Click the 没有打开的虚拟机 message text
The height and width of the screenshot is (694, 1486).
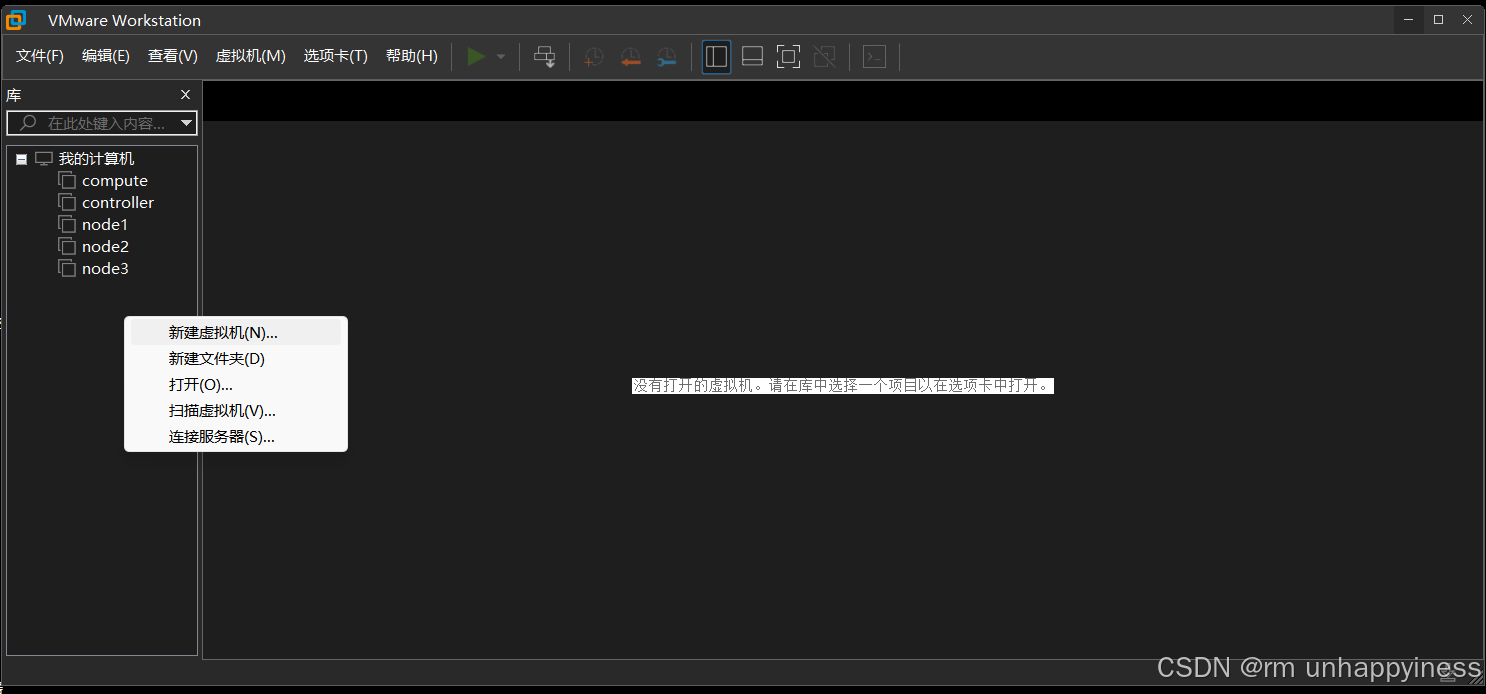tap(842, 385)
